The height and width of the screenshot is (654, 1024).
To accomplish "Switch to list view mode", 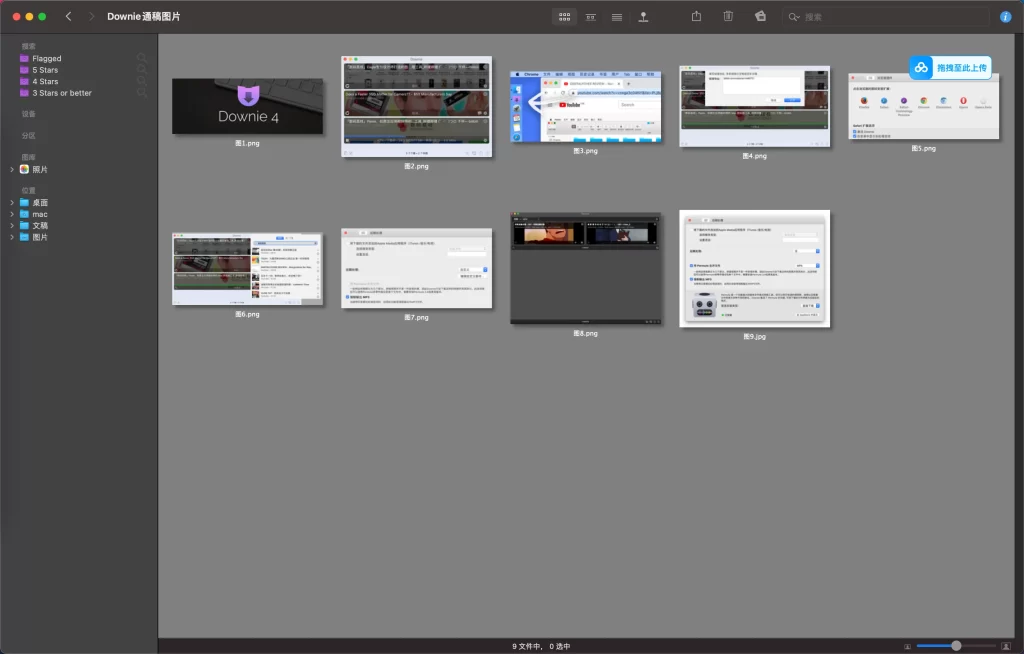I will click(x=617, y=17).
